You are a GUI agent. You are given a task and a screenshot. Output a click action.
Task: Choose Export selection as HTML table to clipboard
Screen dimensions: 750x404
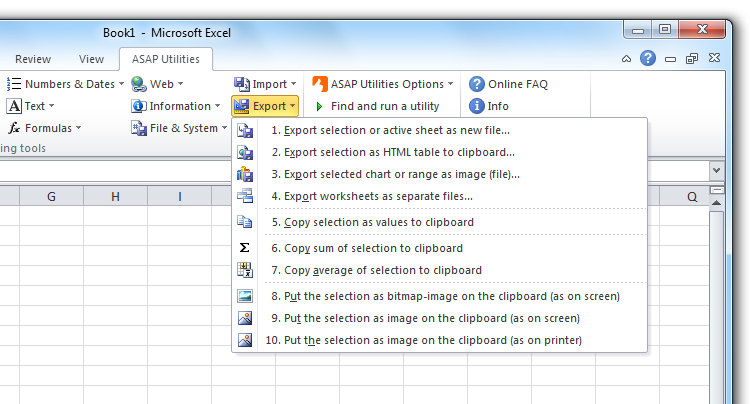coord(440,152)
